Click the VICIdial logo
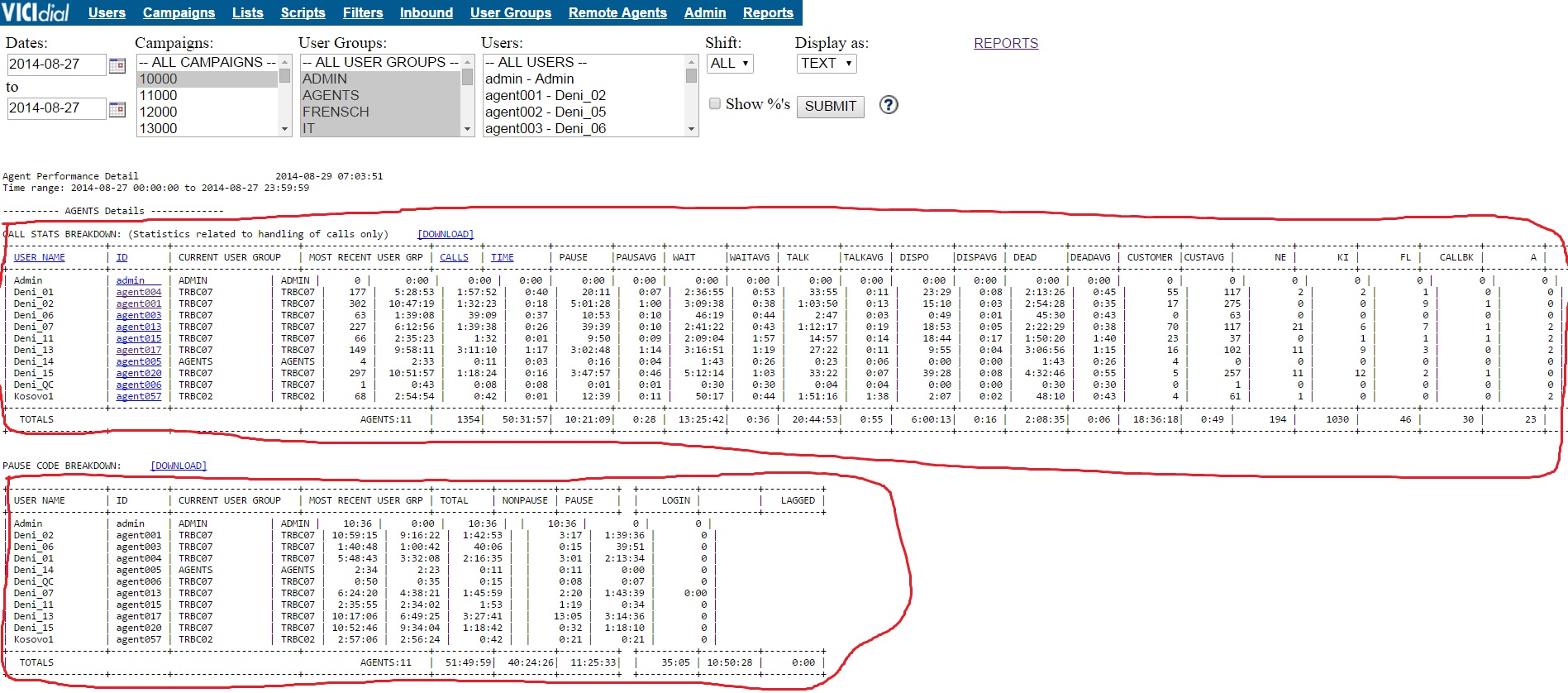Viewport: 1568px width, 693px height. tap(36, 12)
